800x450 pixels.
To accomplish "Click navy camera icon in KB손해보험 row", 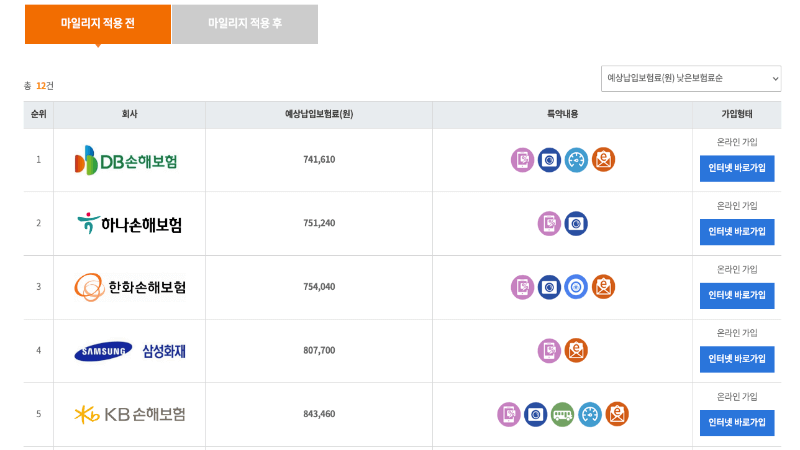I will coord(536,414).
